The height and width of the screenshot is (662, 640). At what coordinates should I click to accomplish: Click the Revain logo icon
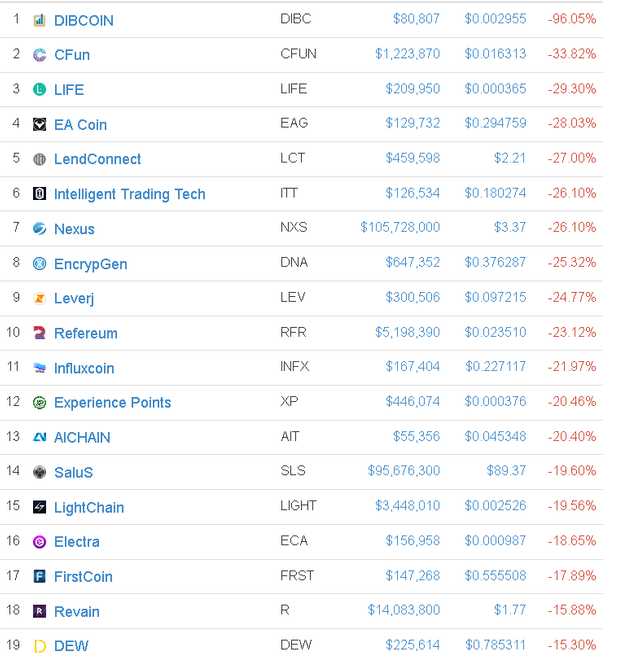point(39,611)
